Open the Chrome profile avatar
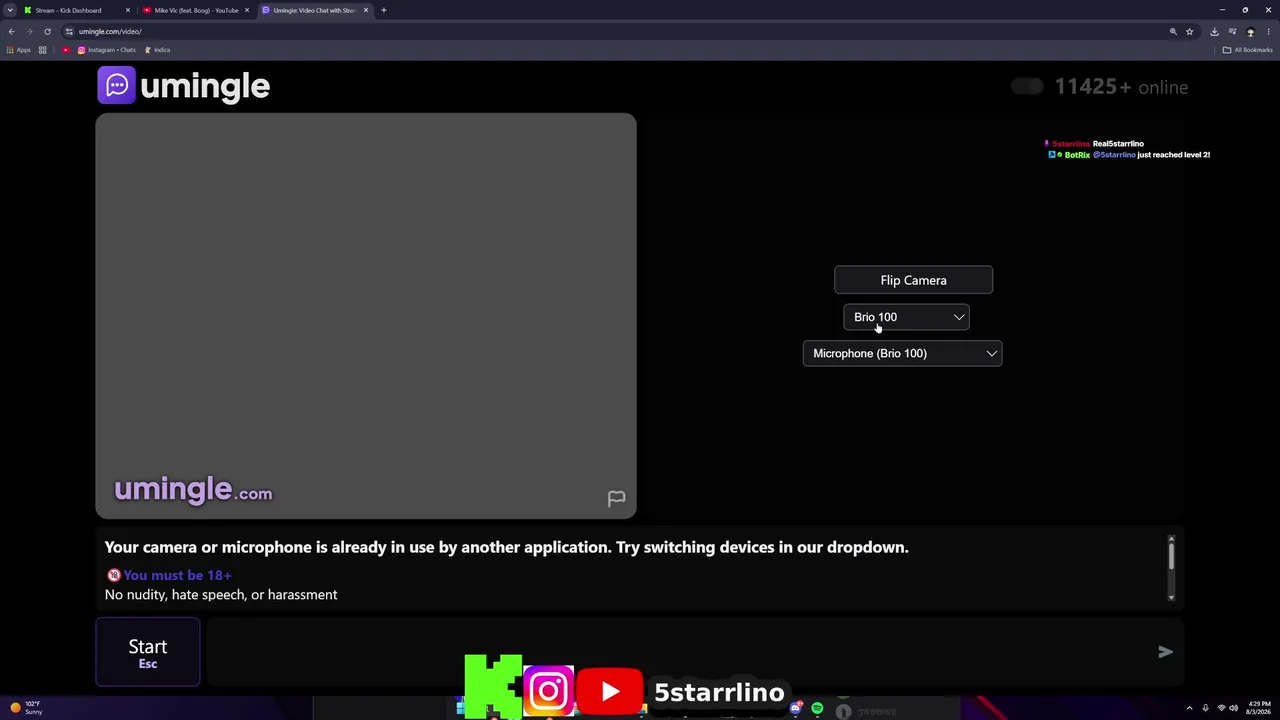Screen dimensions: 1280x720 click(1250, 31)
